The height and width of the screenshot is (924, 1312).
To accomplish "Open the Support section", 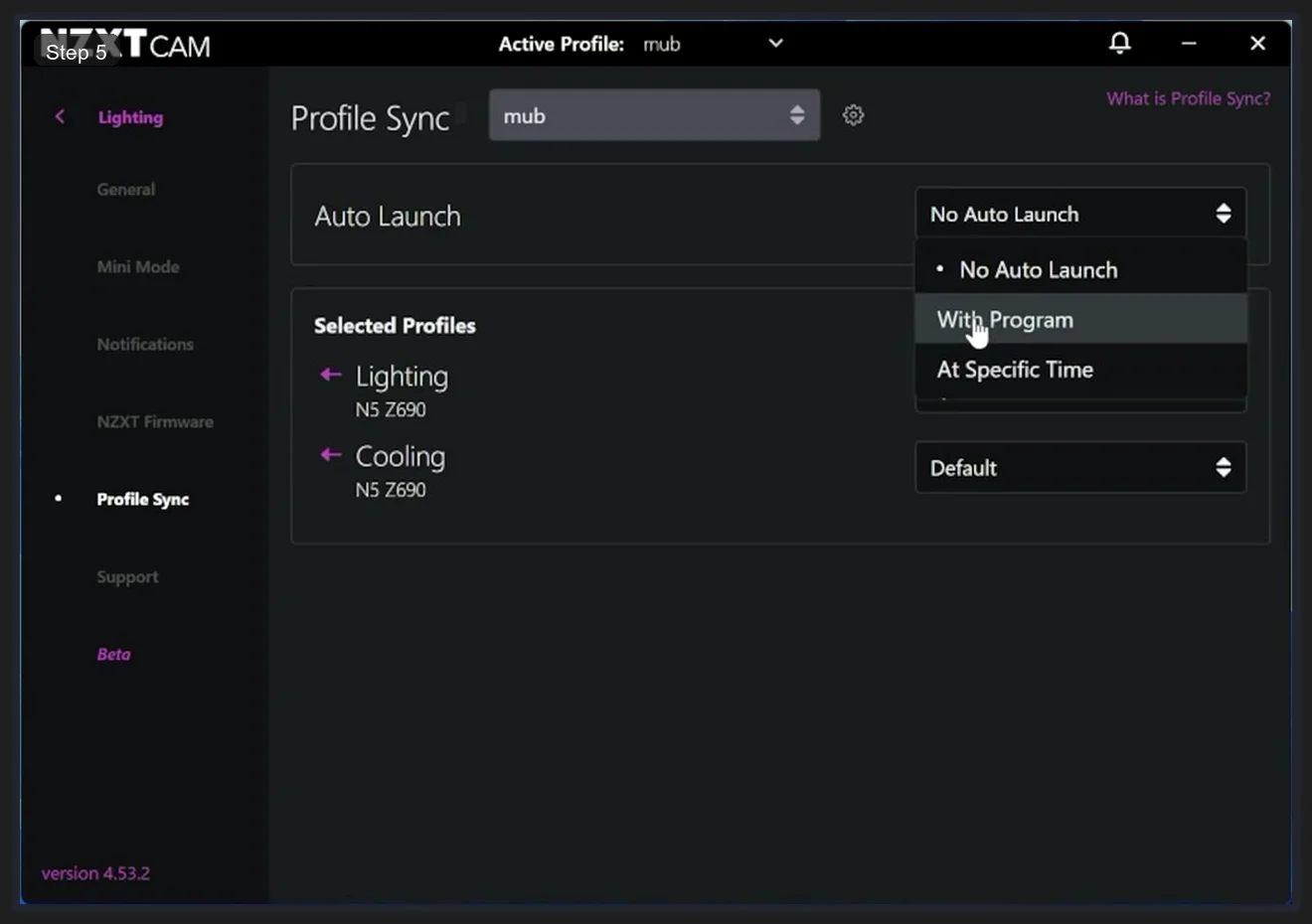I will pyautogui.click(x=127, y=576).
